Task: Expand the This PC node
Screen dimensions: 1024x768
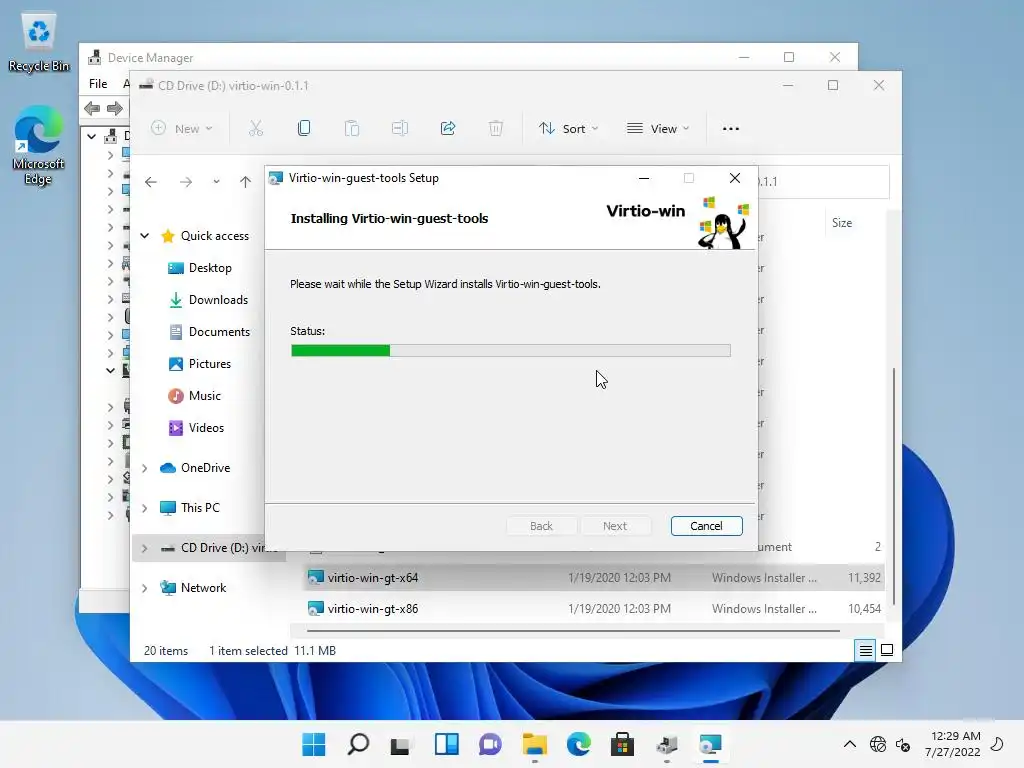Action: (x=145, y=508)
